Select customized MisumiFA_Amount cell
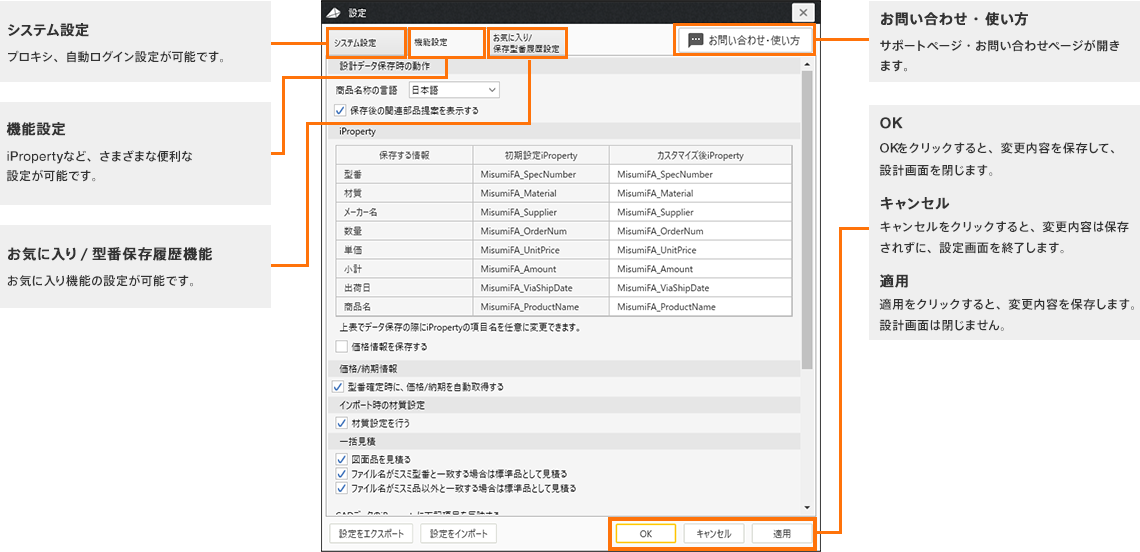The width and height of the screenshot is (1140, 552). point(700,269)
